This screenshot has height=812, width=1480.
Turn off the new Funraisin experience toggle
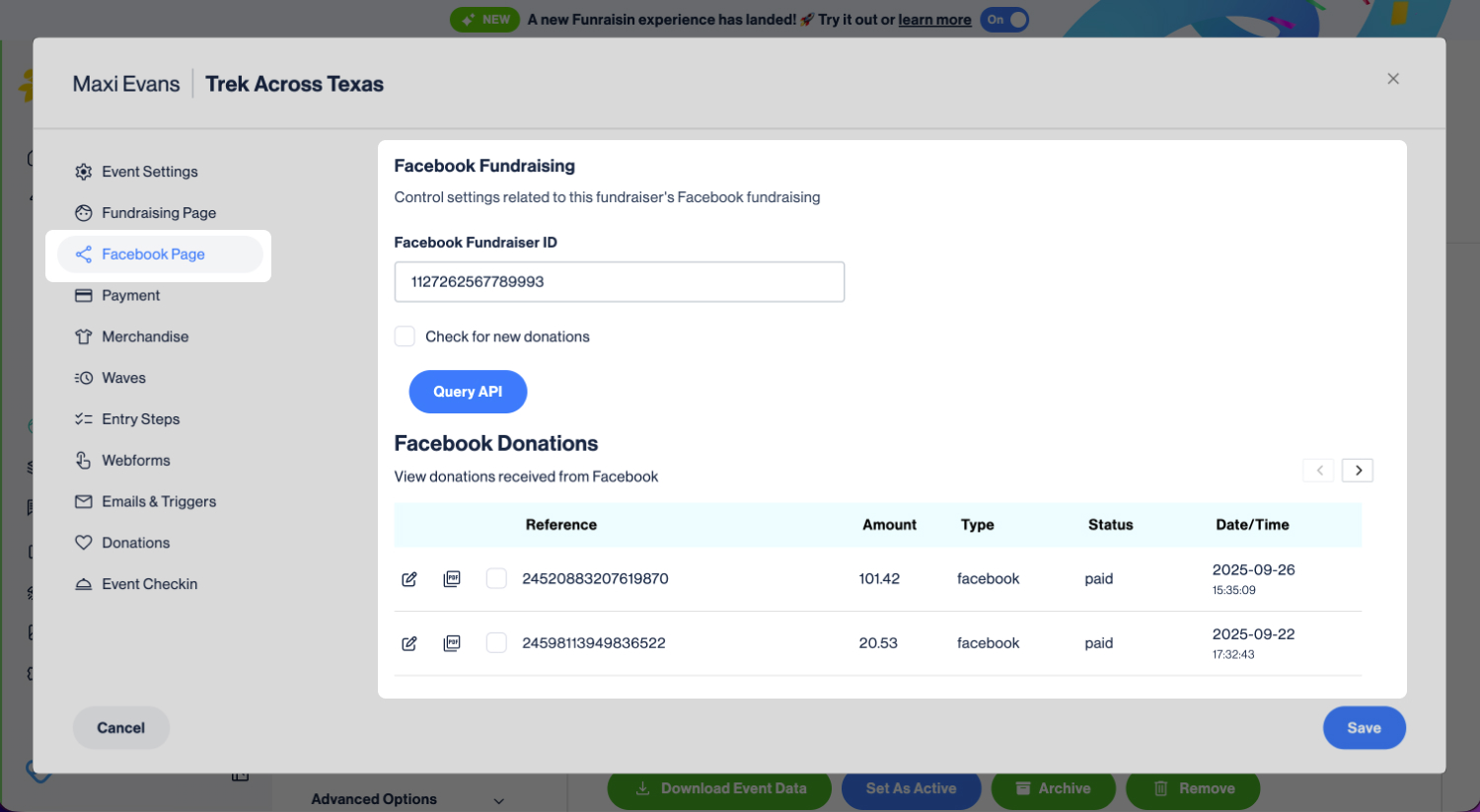[1004, 20]
